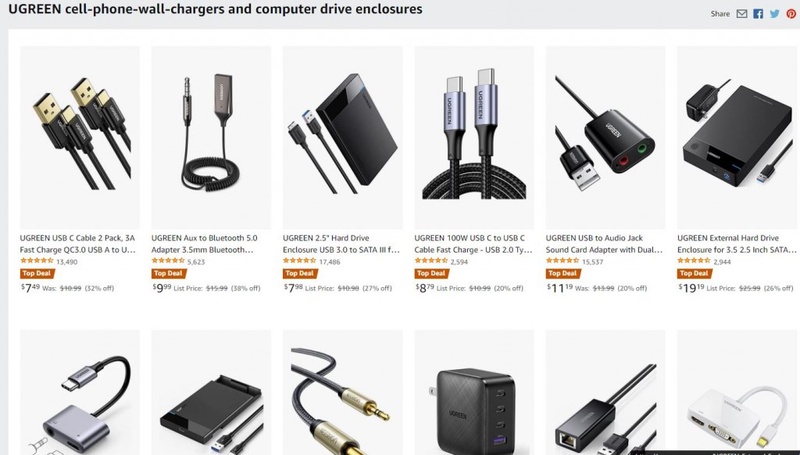The width and height of the screenshot is (800, 455).
Task: Click Top Deal badge on Bluetooth adapter
Action: pyautogui.click(x=168, y=273)
